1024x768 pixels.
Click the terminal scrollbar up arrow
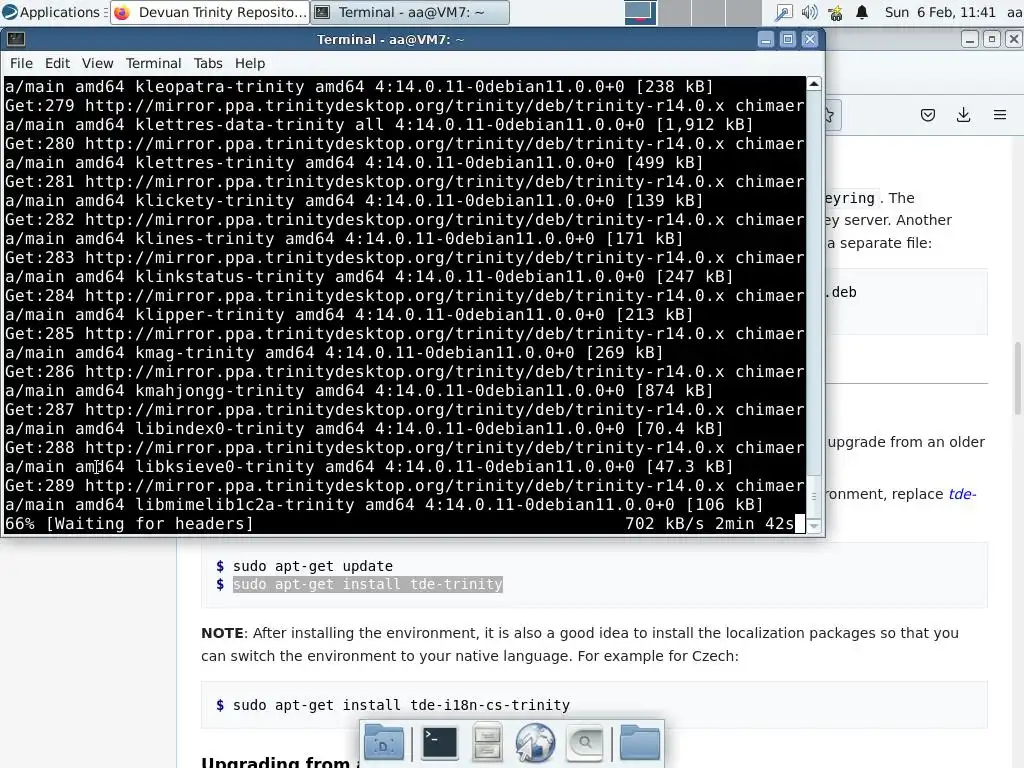814,84
